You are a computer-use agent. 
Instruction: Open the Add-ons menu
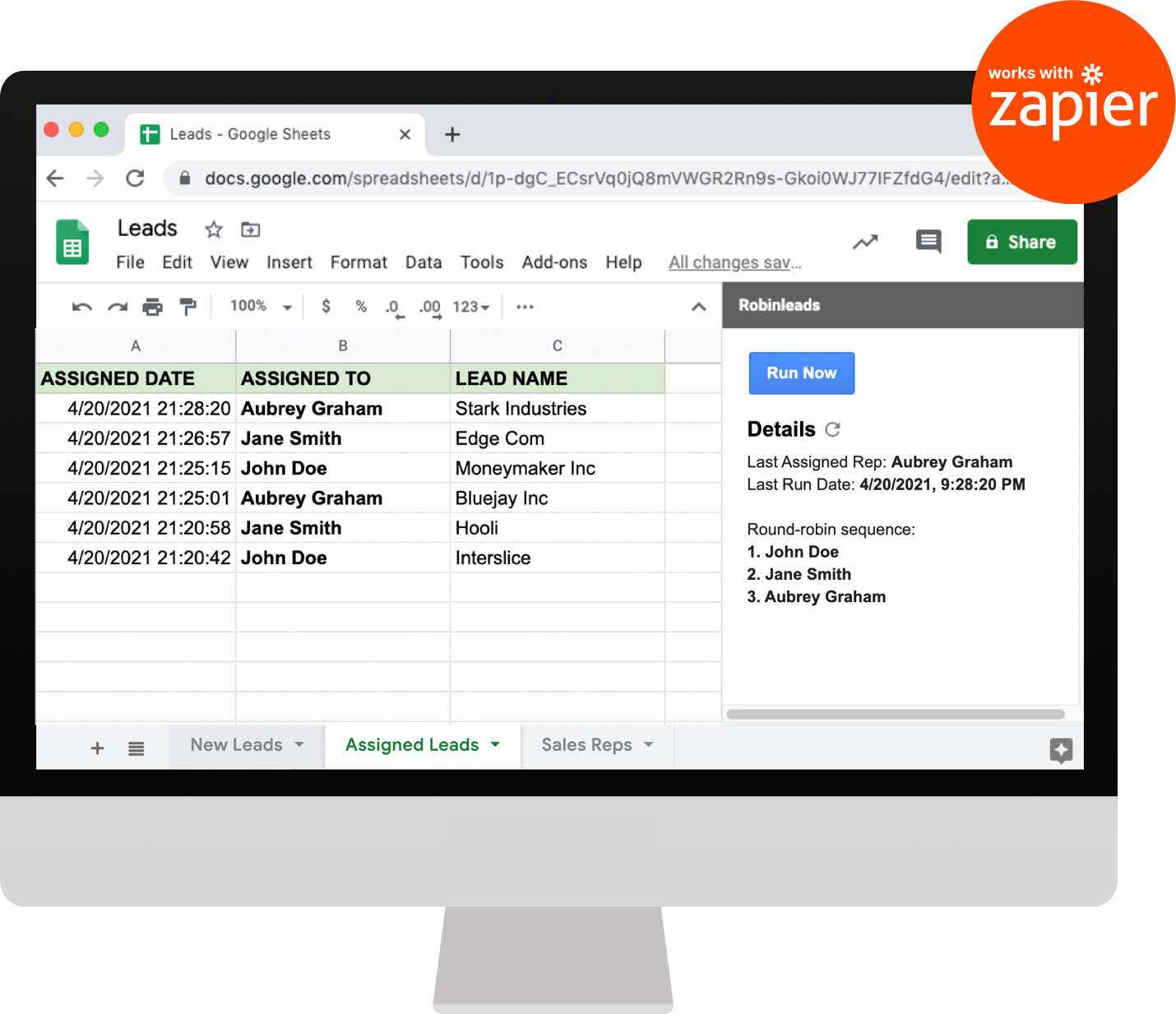554,262
